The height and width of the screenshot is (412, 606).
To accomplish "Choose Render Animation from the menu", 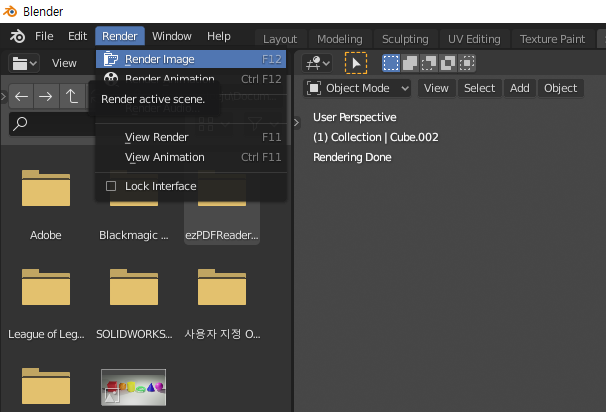I will point(191,79).
